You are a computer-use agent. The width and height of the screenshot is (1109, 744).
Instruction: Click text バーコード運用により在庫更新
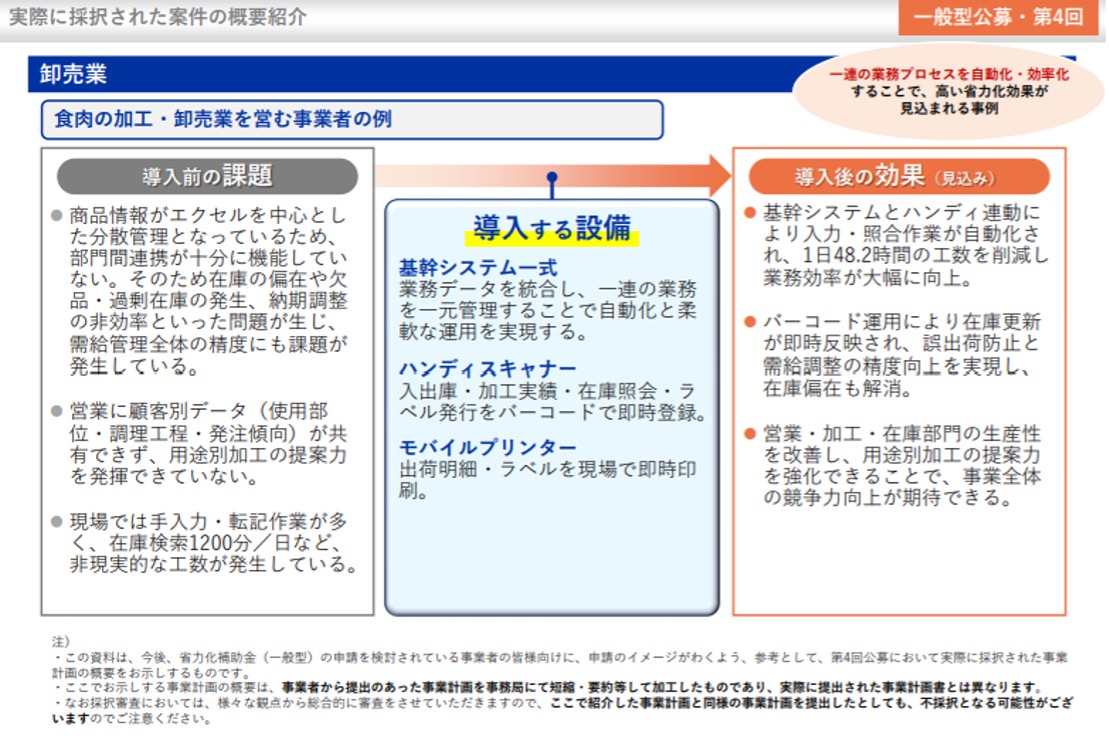coord(902,322)
